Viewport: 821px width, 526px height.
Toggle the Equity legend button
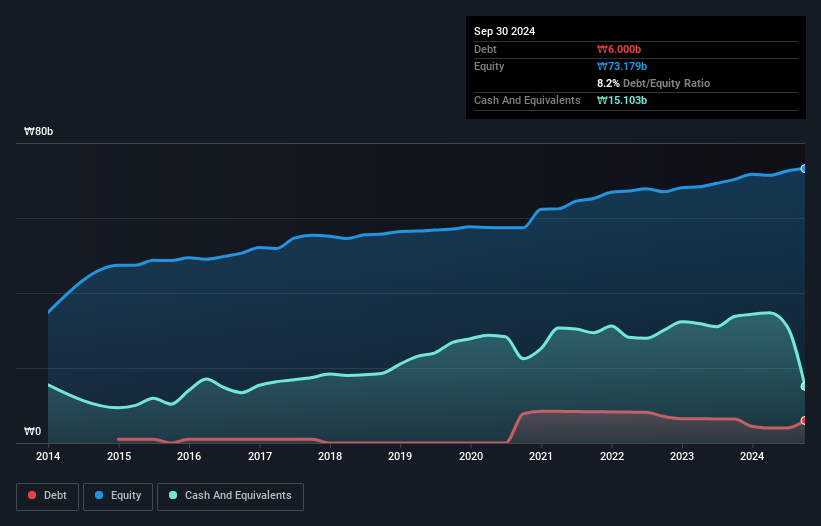click(118, 496)
